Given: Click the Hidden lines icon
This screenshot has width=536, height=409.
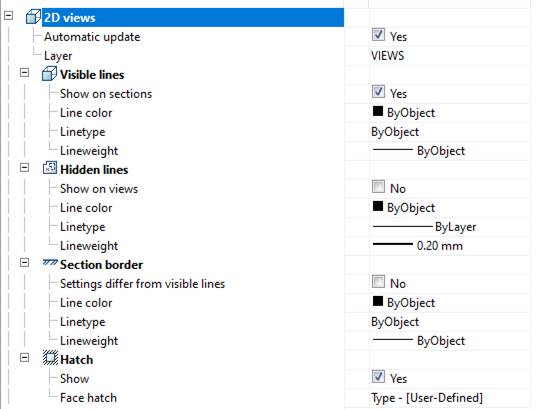Looking at the screenshot, I should coord(50,168).
